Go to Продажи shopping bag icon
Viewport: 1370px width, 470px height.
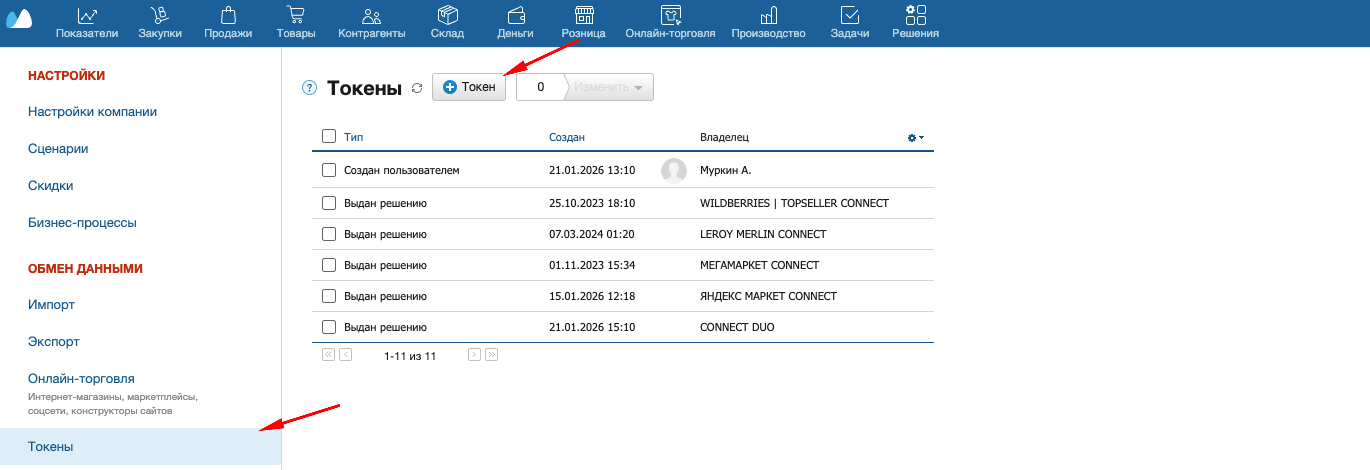pos(228,15)
